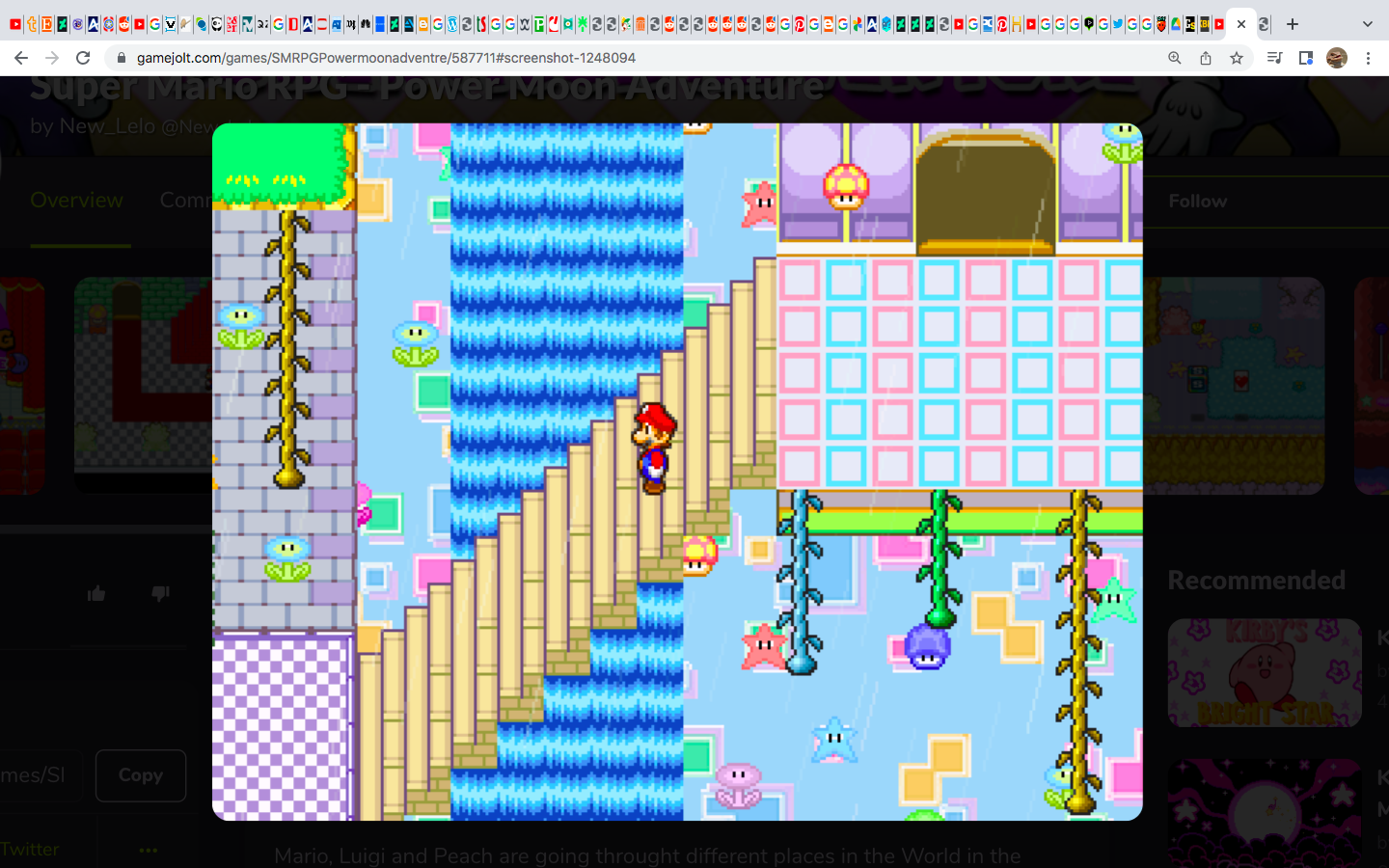Click the enlarged Mario staircase screenshot
The width and height of the screenshot is (1389, 868).
pyautogui.click(x=677, y=472)
